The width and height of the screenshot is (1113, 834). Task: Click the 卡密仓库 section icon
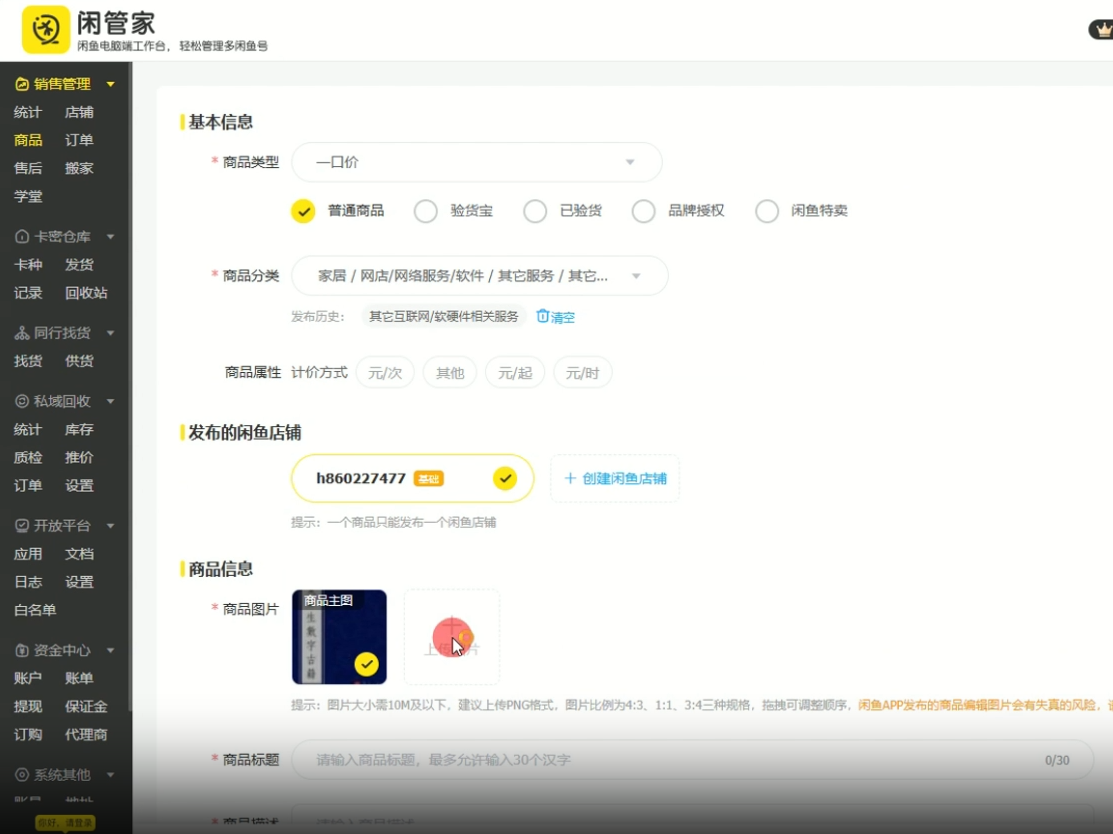tap(22, 236)
